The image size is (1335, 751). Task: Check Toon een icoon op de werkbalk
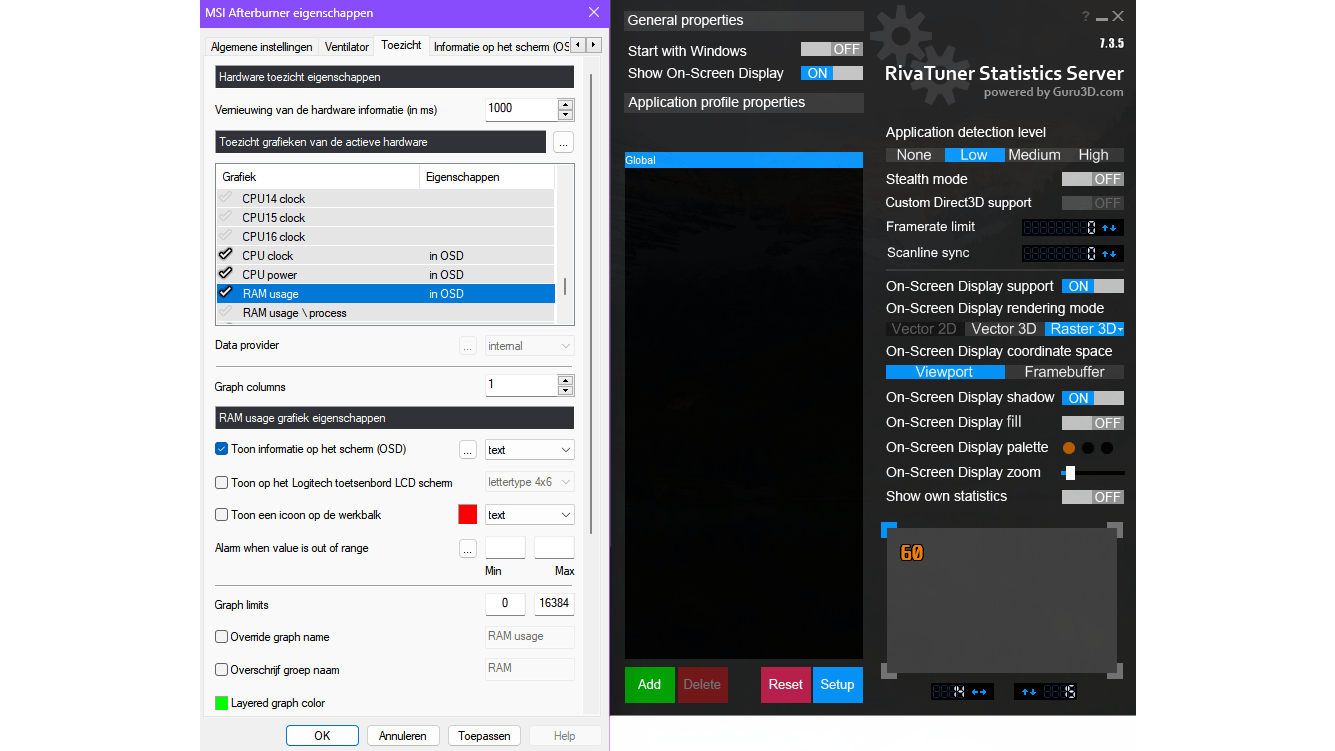(x=222, y=515)
